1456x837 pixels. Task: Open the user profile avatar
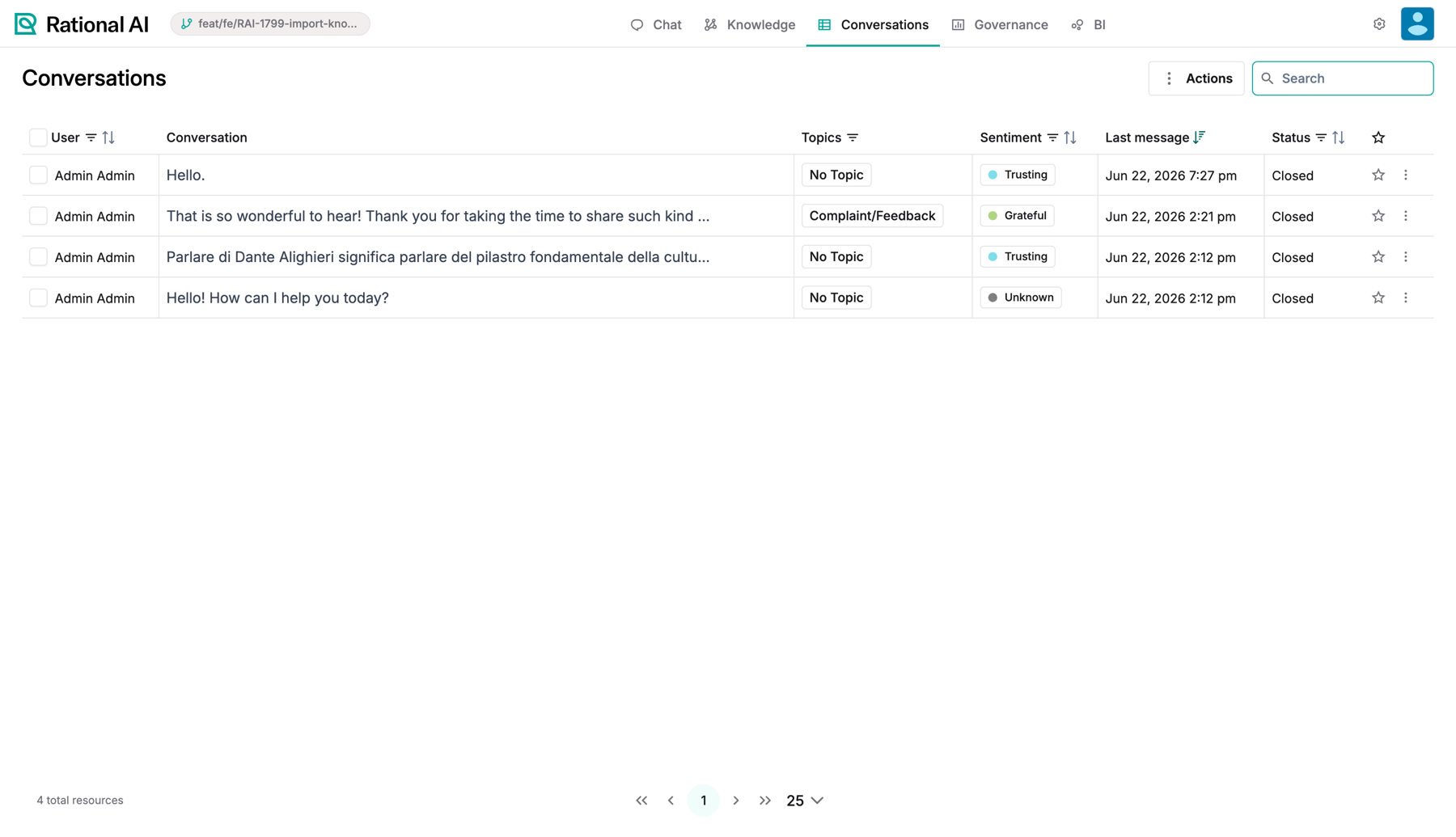[1417, 23]
